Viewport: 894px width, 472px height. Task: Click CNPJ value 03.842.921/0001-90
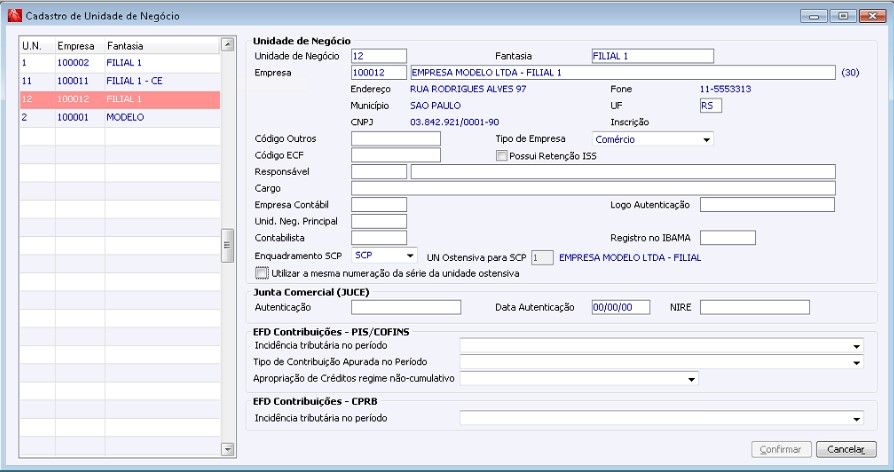pos(454,122)
